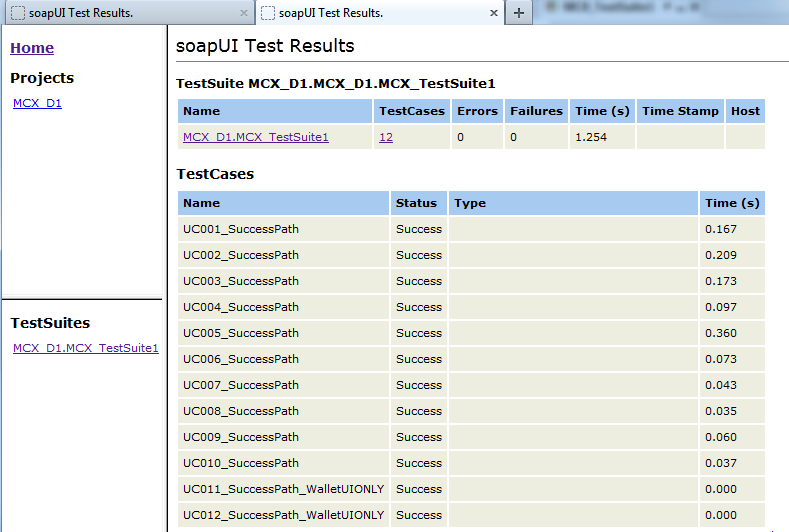Click the TestSuite MCX_D1.MCX_D1.MCX_TestSuite1 heading

pyautogui.click(x=336, y=84)
